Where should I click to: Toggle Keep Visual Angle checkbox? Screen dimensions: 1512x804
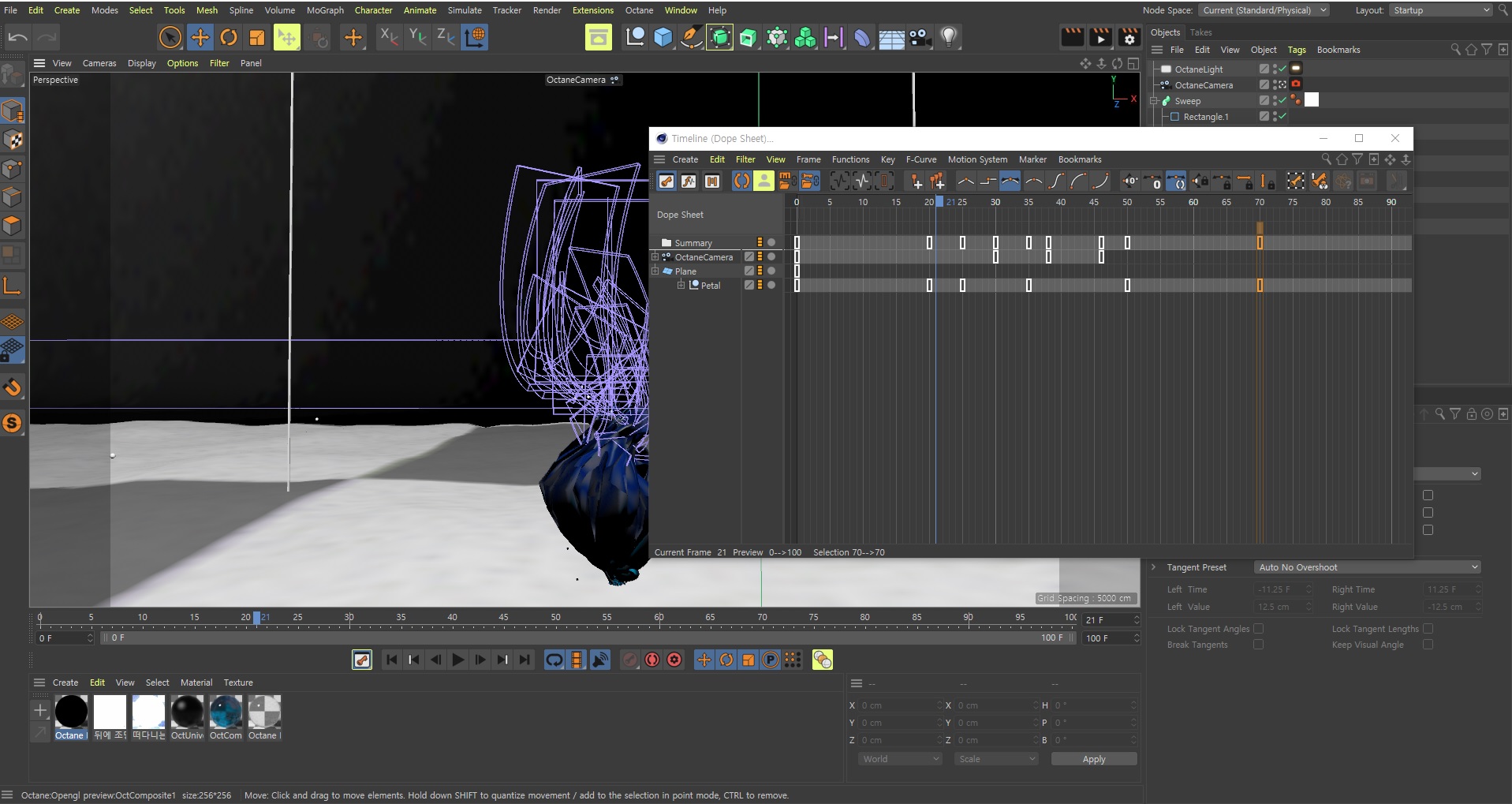click(x=1428, y=645)
